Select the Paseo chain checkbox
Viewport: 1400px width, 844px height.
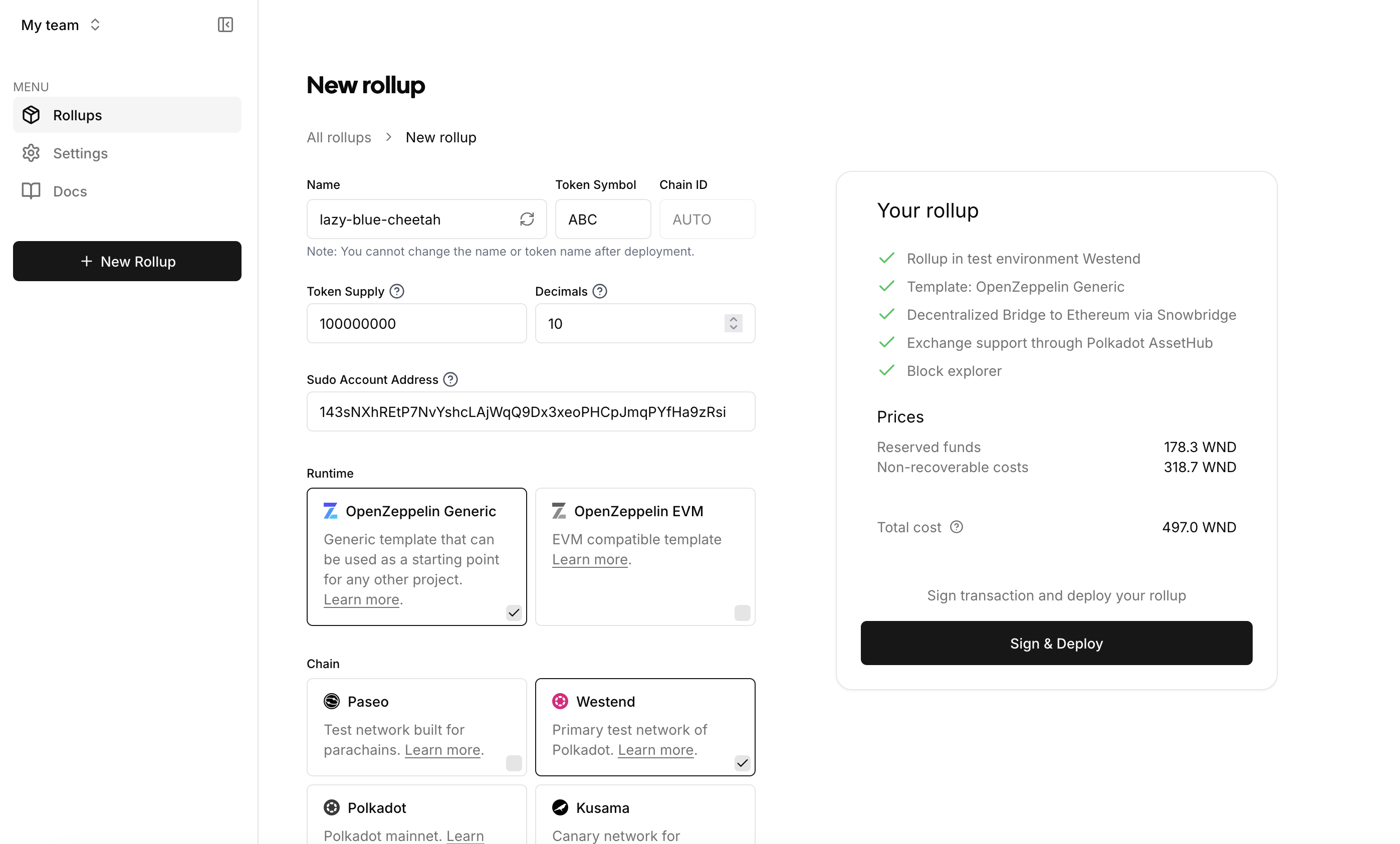(514, 763)
